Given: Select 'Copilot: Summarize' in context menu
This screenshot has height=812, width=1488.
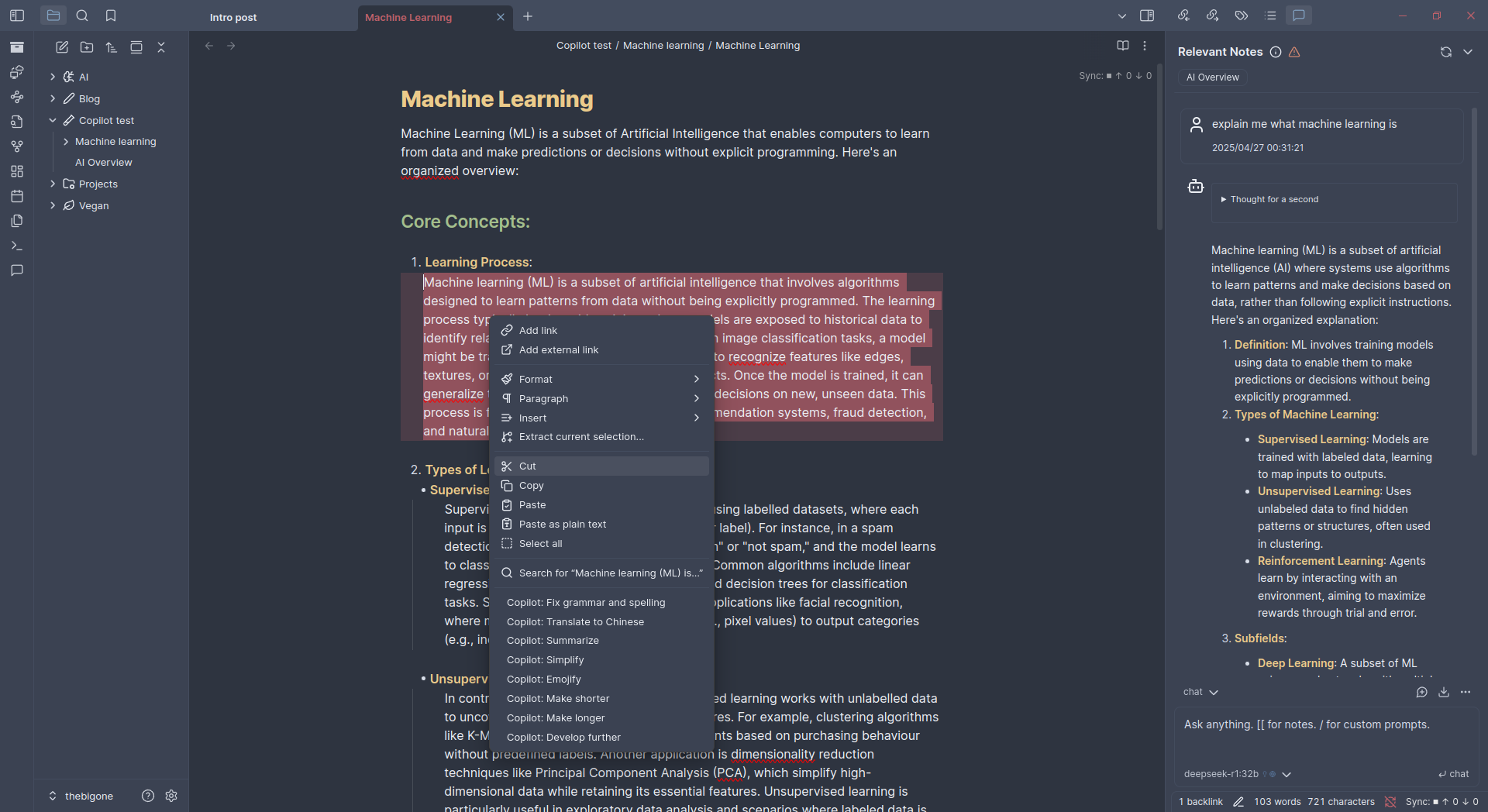Looking at the screenshot, I should pyautogui.click(x=553, y=641).
